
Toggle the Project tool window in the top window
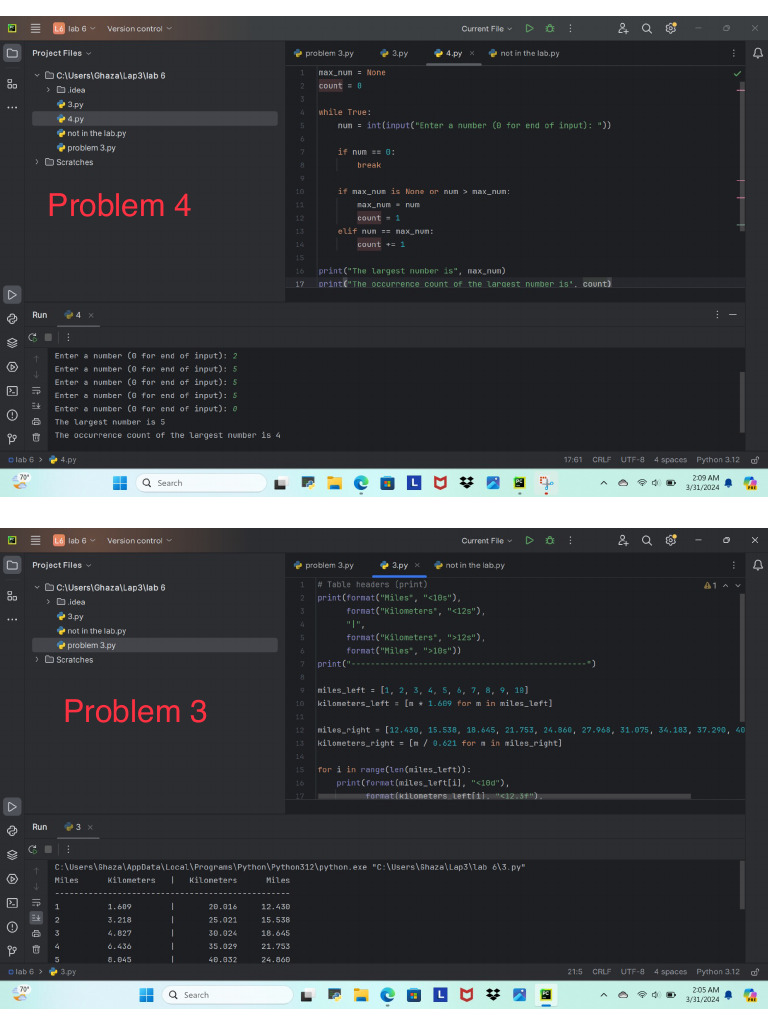[12, 53]
